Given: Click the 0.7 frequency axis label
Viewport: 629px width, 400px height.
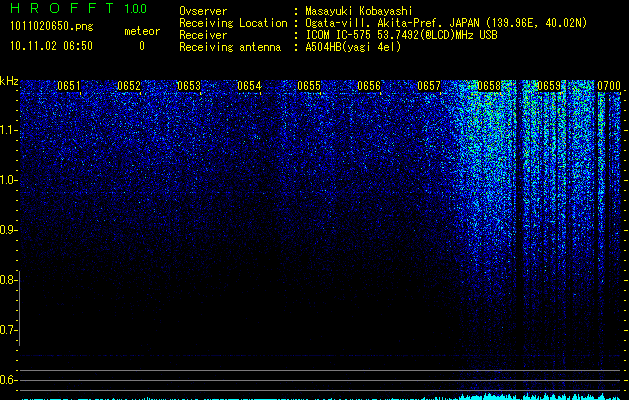Looking at the screenshot, I should click(x=8, y=330).
